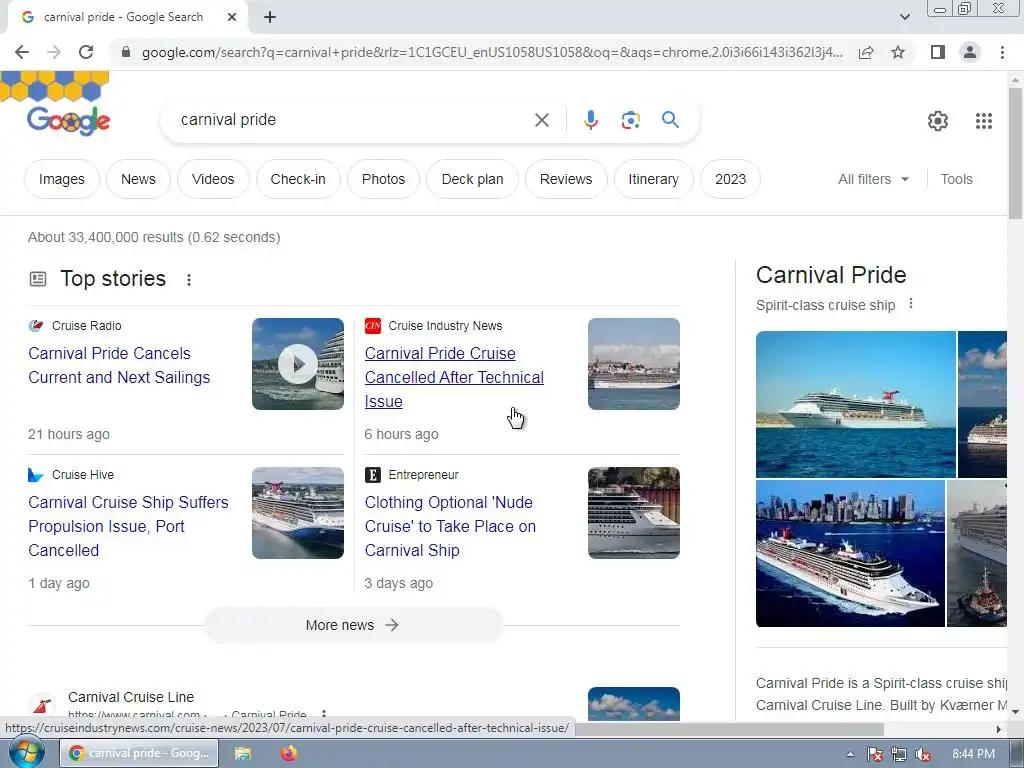Select the Reviews filter chip
Screen dimensions: 1024x768
(566, 179)
